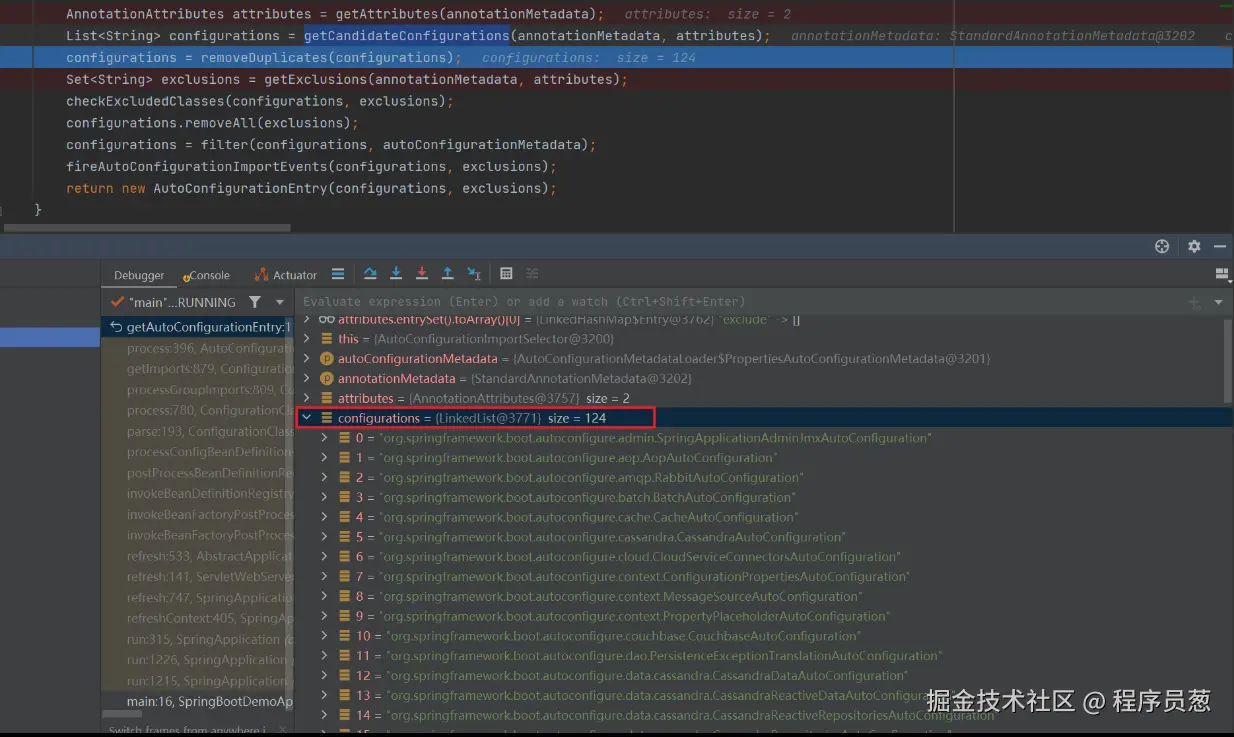Click getCandidateConfigurations method call in code
Screen dimensions: 1234x737
(x=407, y=36)
